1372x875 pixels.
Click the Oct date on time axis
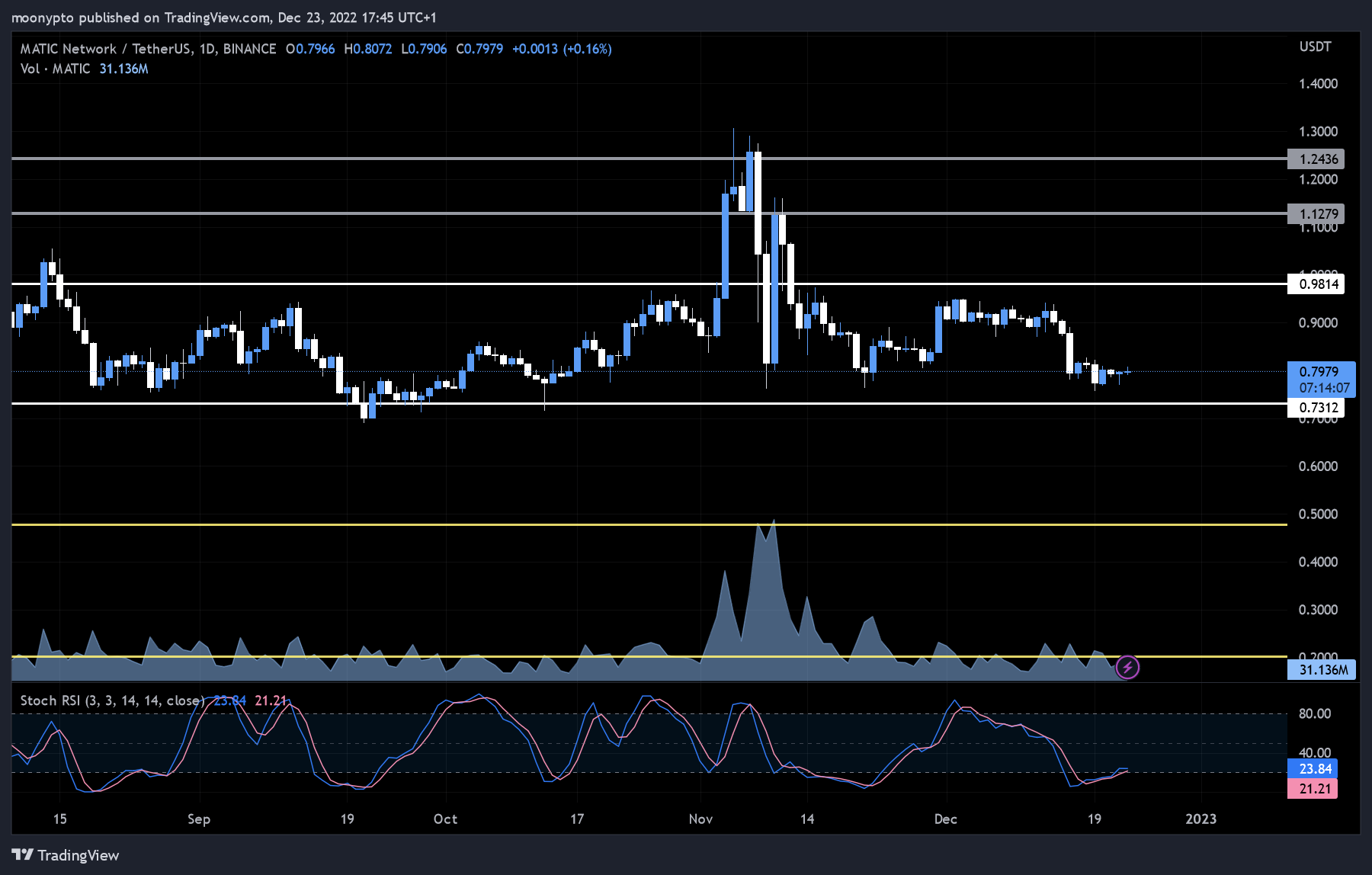(x=445, y=819)
